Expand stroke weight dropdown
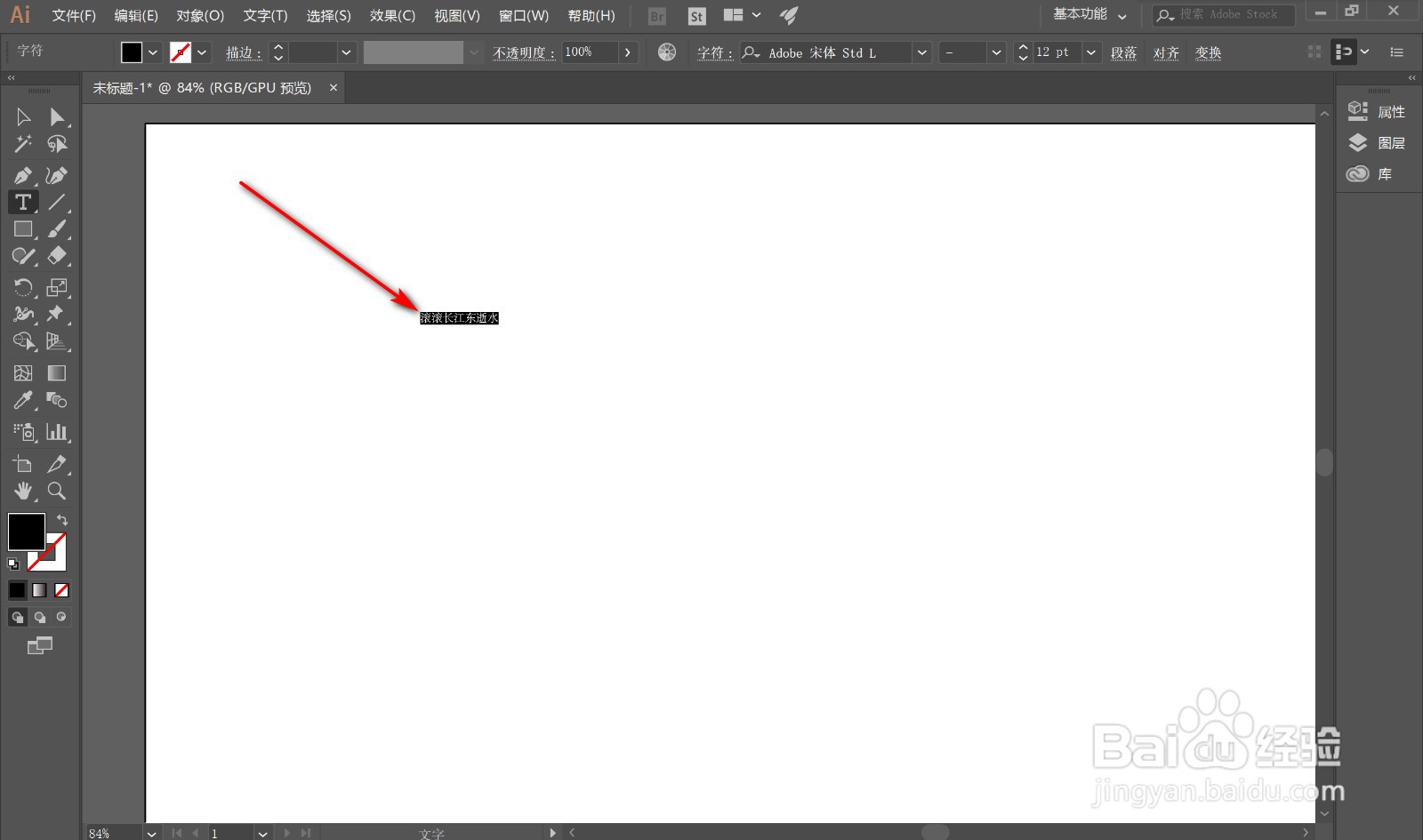The image size is (1423, 840). (346, 52)
